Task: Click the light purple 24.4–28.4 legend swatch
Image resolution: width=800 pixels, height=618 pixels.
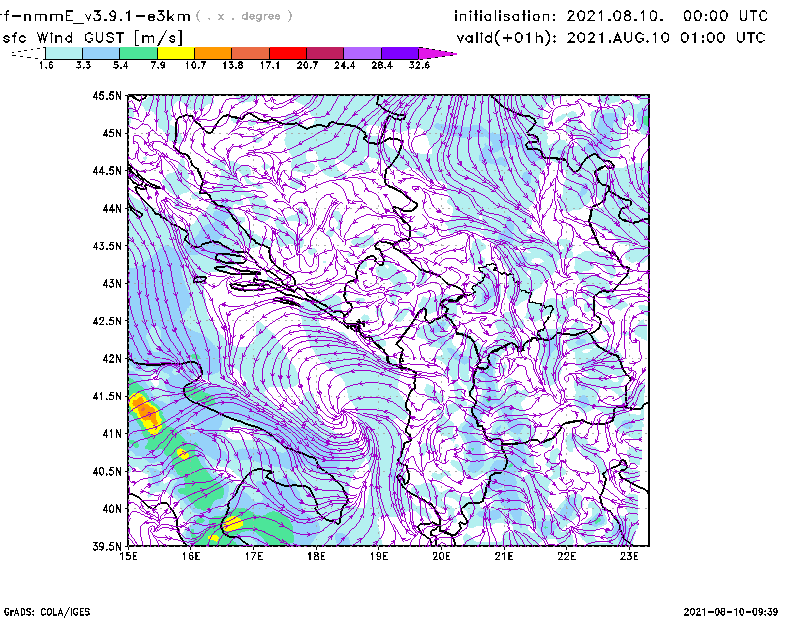Action: (x=362, y=53)
